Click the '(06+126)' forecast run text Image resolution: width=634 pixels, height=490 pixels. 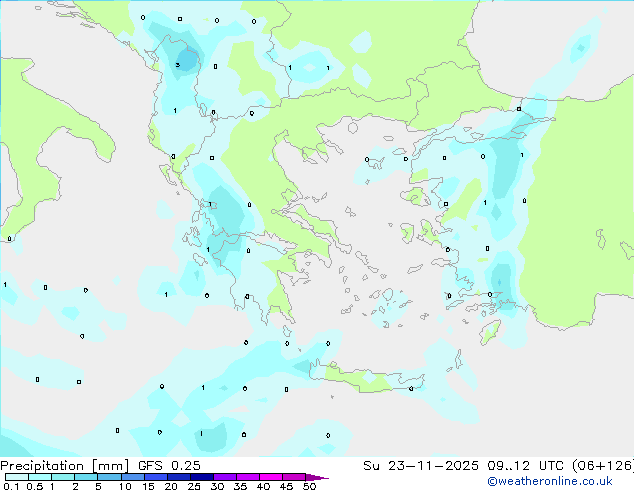[603, 466]
